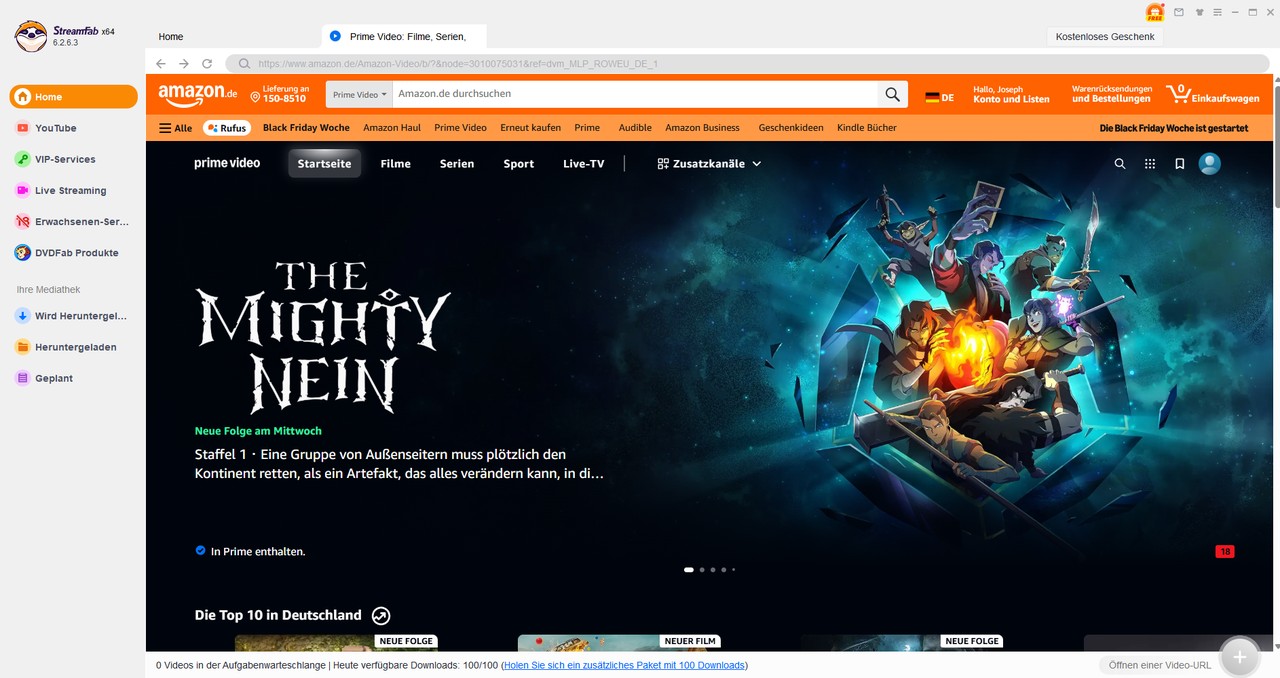Open the Prime Video profile avatar
This screenshot has height=678, width=1280.
click(x=1209, y=164)
